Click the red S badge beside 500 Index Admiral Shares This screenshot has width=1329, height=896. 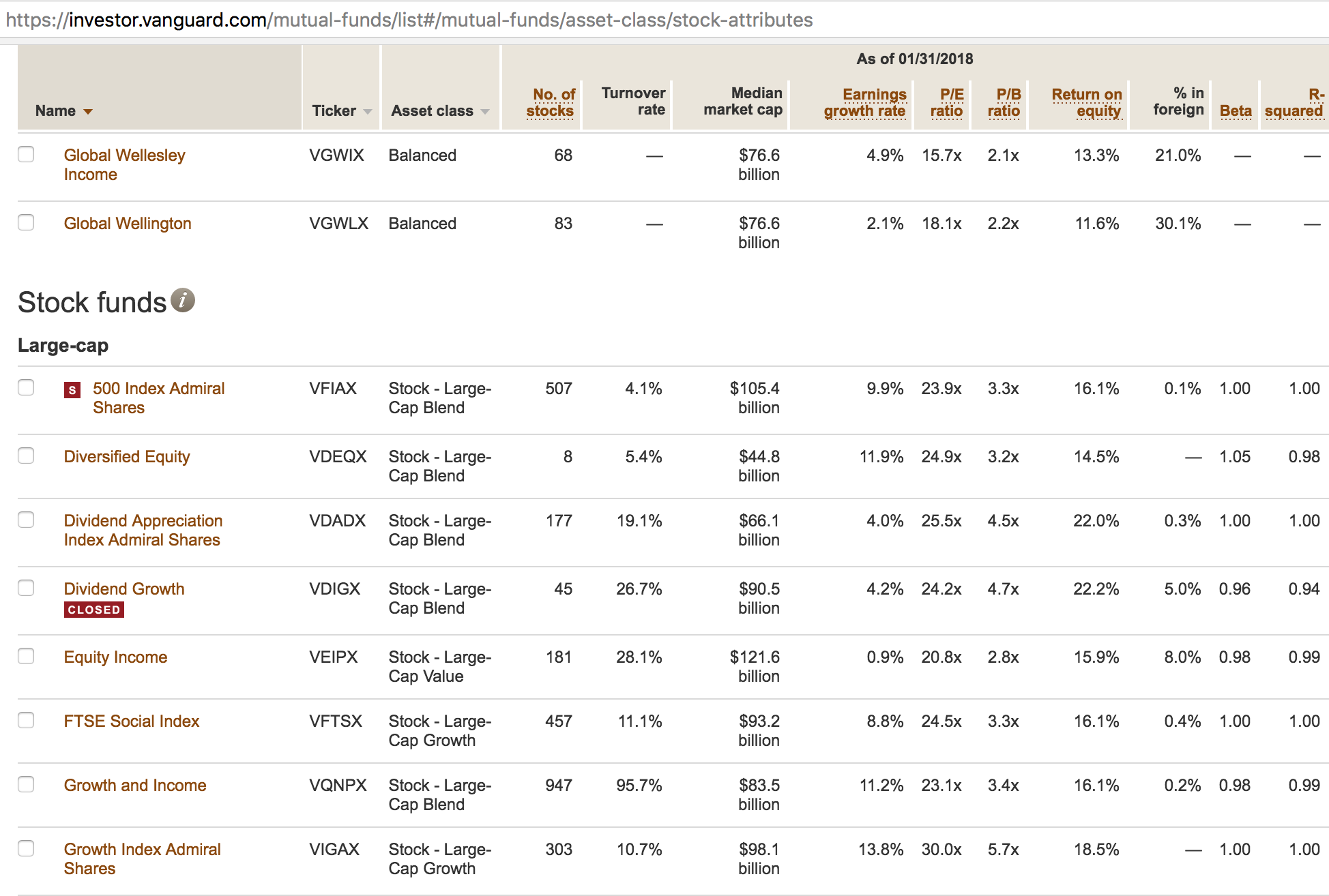click(72, 390)
